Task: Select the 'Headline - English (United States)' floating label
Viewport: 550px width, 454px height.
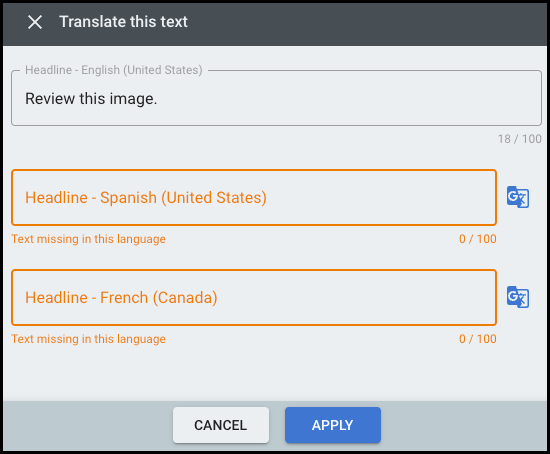Action: (114, 70)
